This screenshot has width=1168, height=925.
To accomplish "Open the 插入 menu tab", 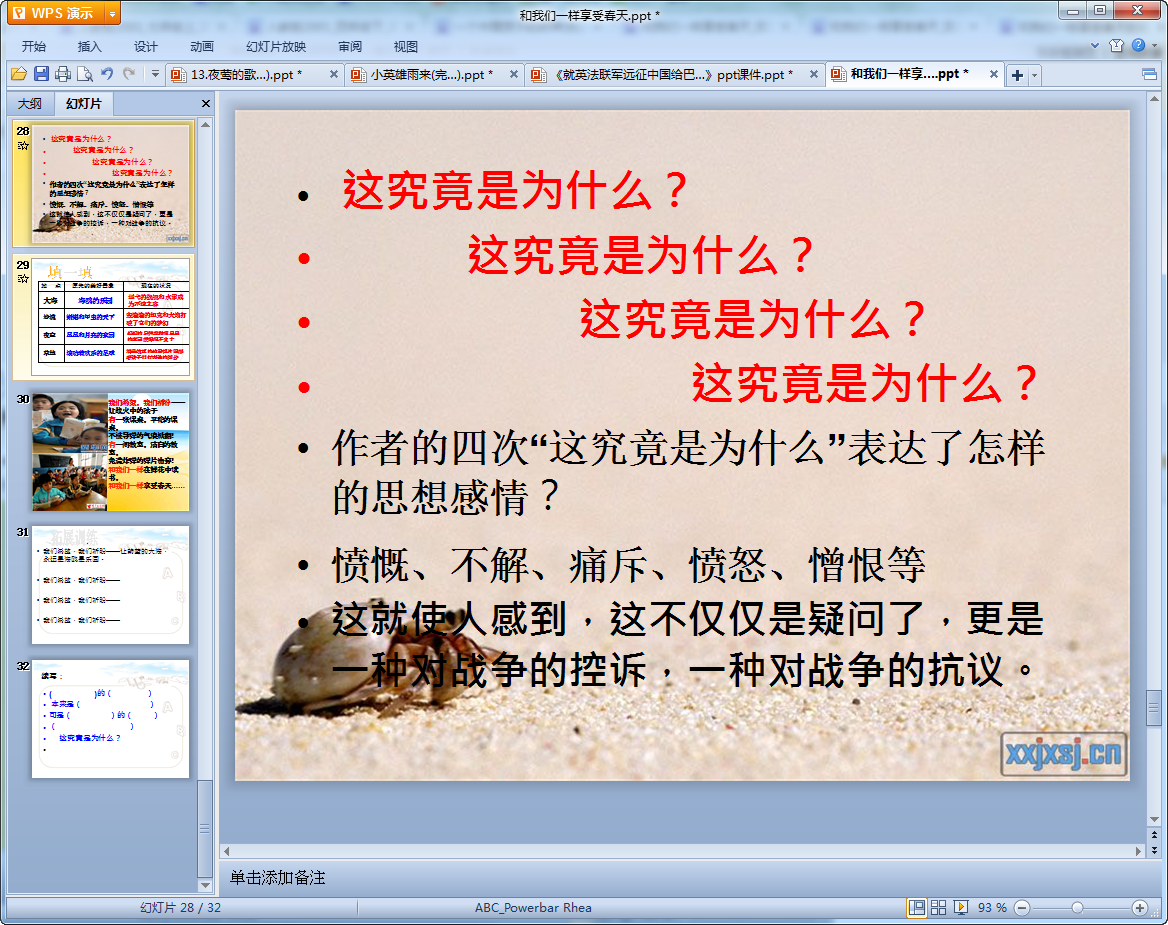I will click(90, 46).
